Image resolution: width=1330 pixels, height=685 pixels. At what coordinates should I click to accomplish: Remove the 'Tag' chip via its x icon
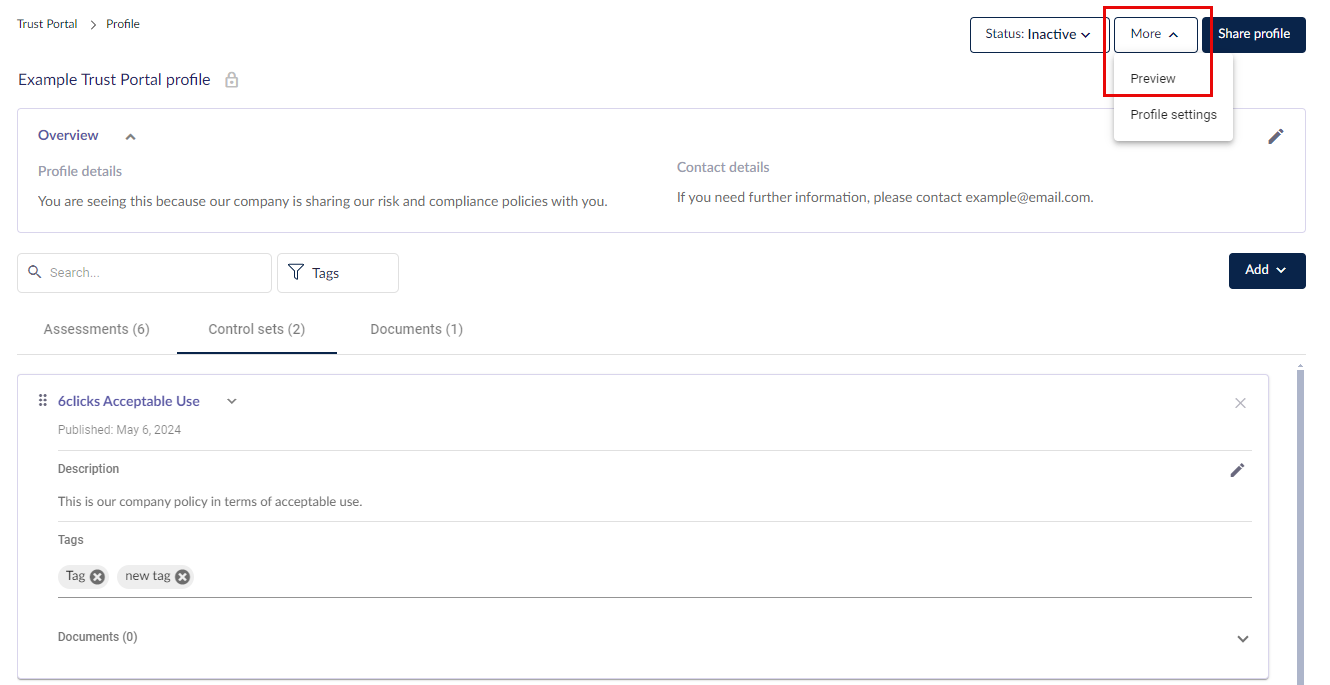pos(97,576)
